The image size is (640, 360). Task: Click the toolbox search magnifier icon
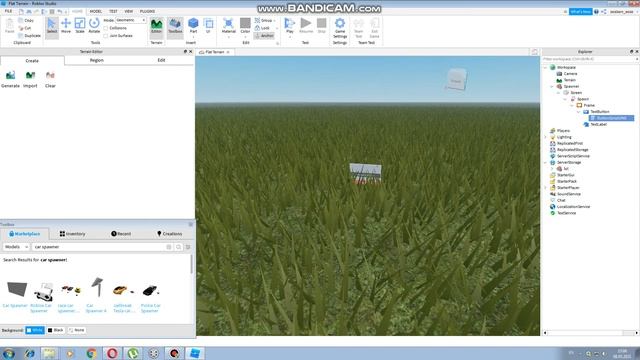(x=178, y=247)
